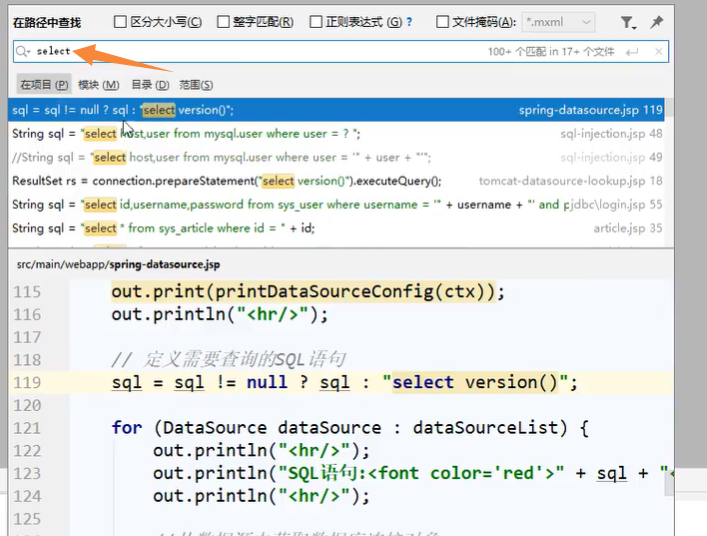Switch to Scope (范围) tab
Image resolution: width=707 pixels, height=536 pixels.
196,85
